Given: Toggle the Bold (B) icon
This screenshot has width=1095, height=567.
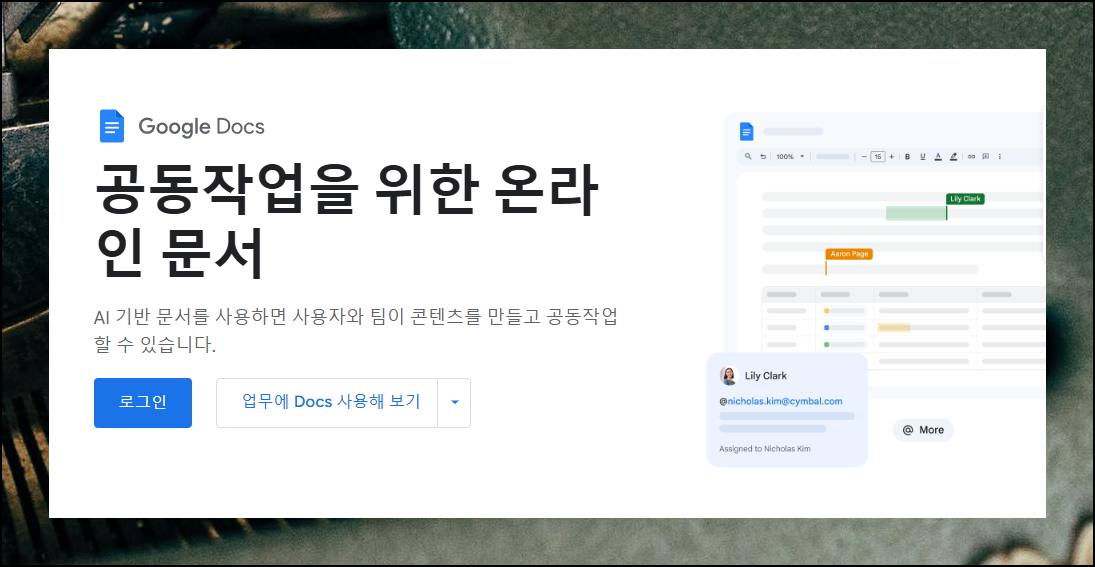Looking at the screenshot, I should coord(907,156).
